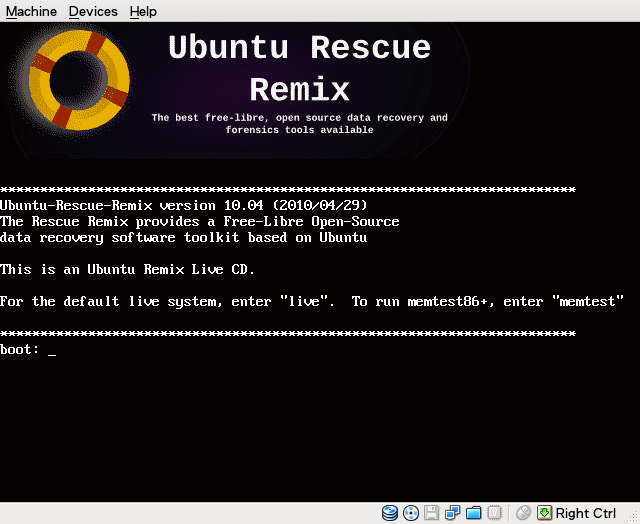Click the hard disk activity icon
The image size is (640, 524).
pos(390,513)
